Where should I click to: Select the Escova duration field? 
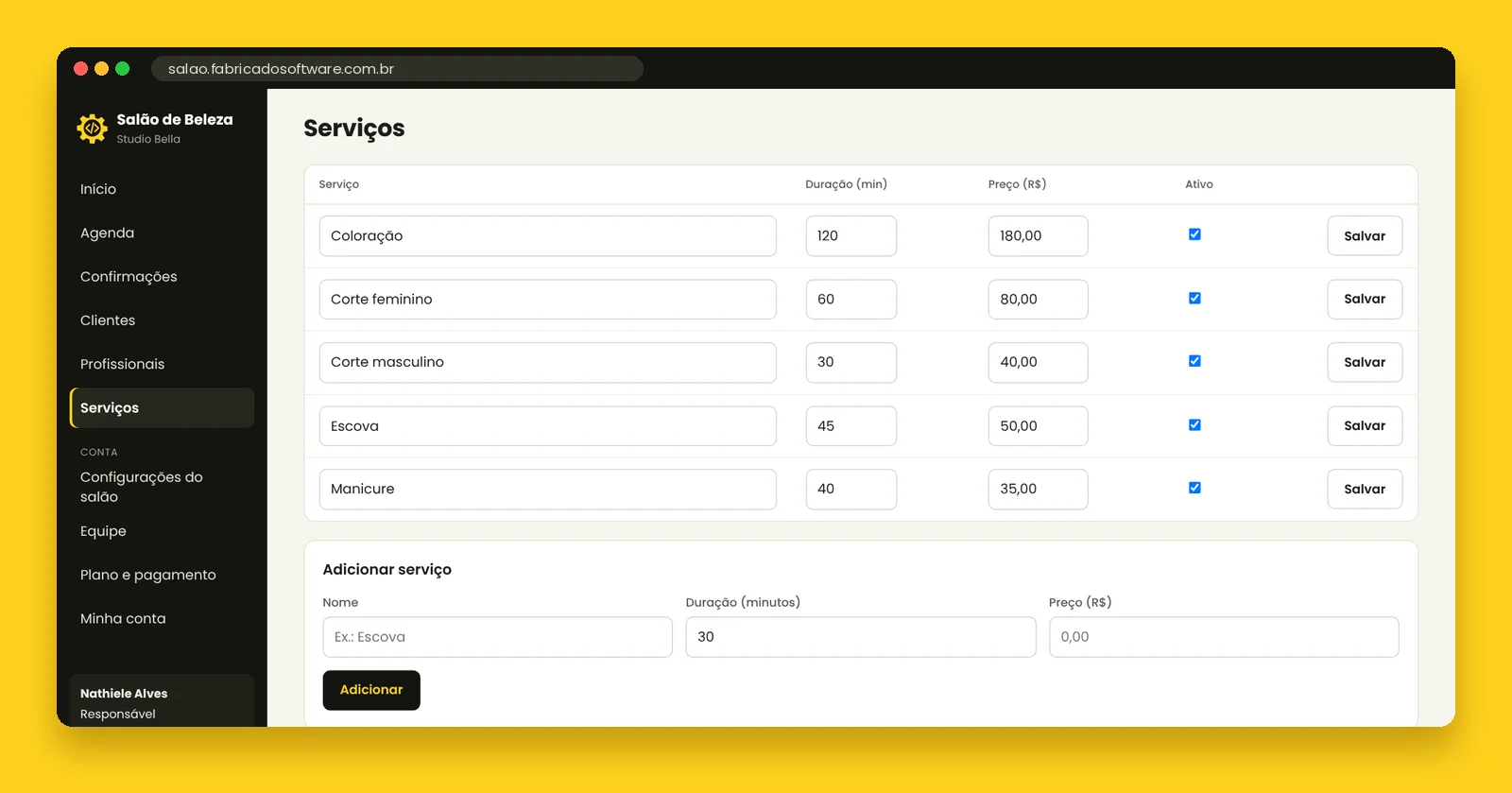pyautogui.click(x=850, y=425)
